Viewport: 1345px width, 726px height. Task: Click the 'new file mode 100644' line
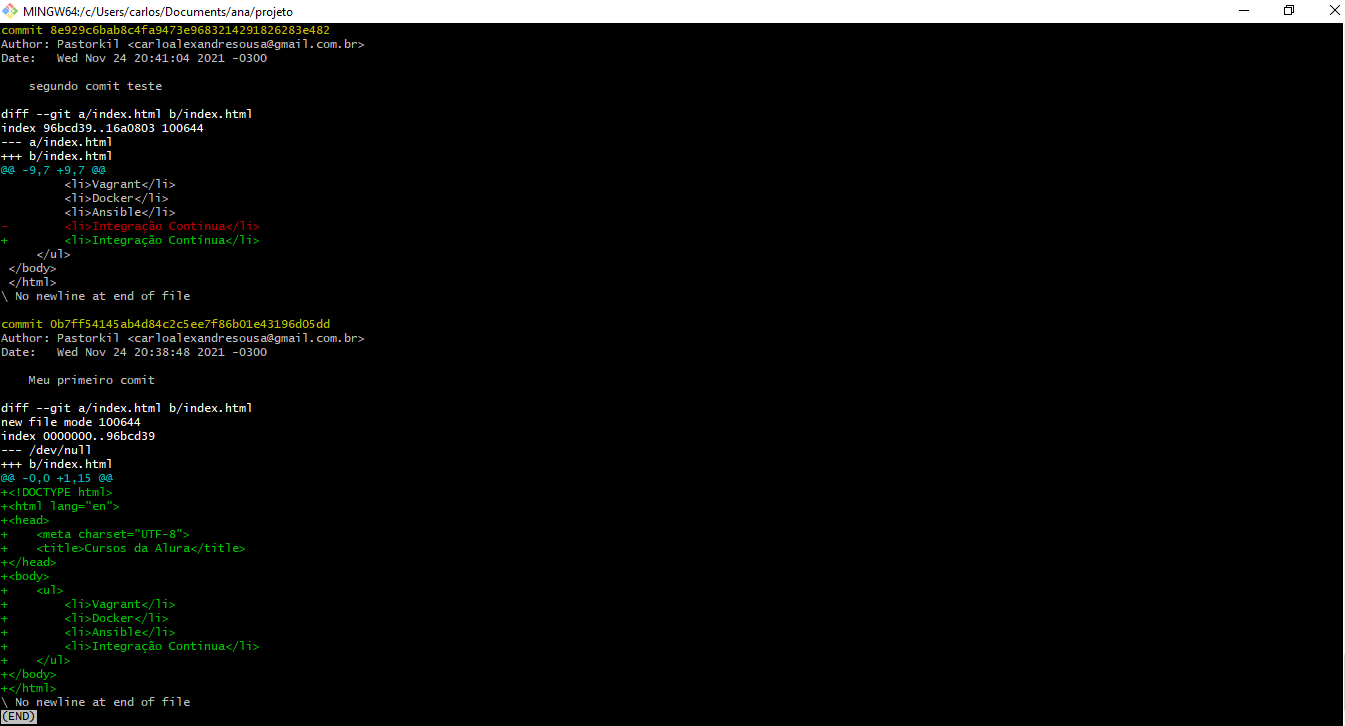[71, 422]
